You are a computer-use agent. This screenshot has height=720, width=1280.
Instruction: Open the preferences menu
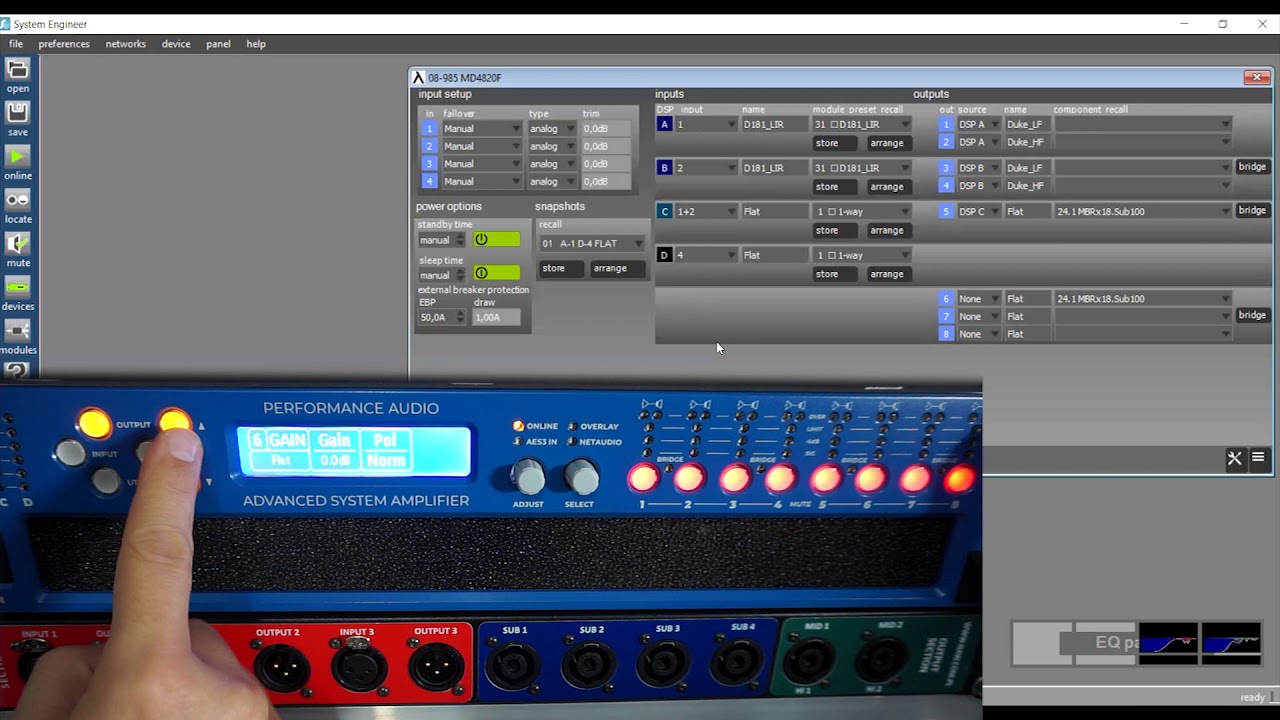click(x=64, y=44)
